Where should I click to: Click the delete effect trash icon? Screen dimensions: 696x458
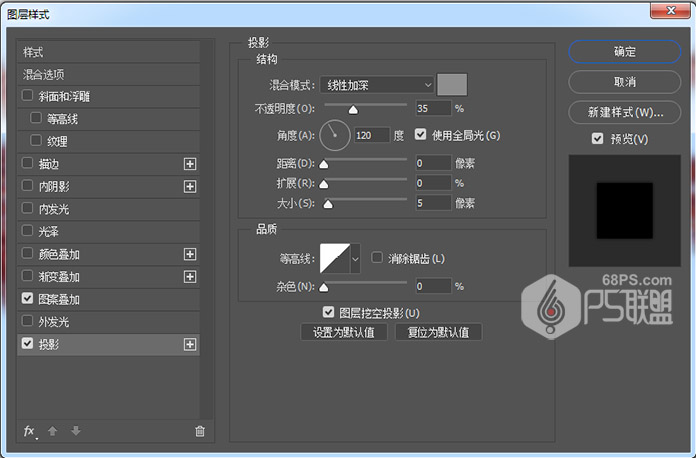click(200, 431)
